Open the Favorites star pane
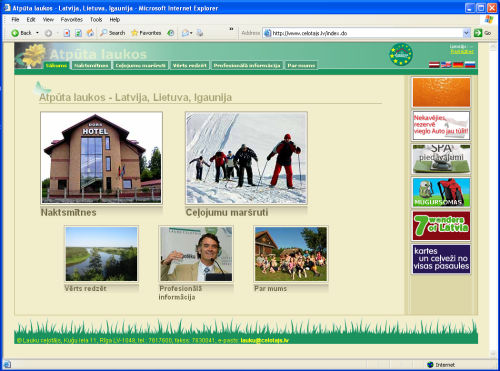The width and height of the screenshot is (500, 371). coord(146,33)
